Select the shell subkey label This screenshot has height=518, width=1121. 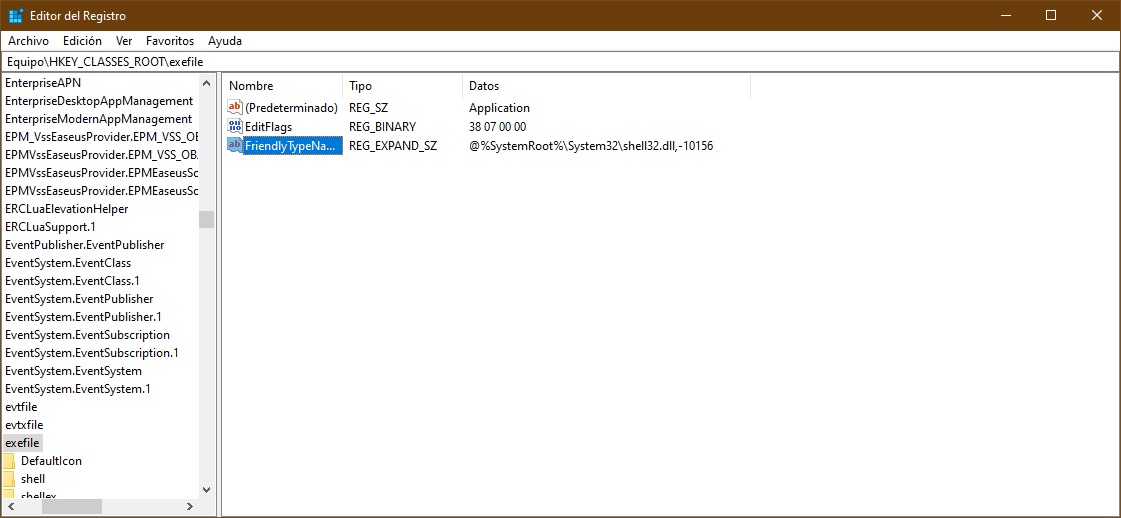(x=33, y=479)
